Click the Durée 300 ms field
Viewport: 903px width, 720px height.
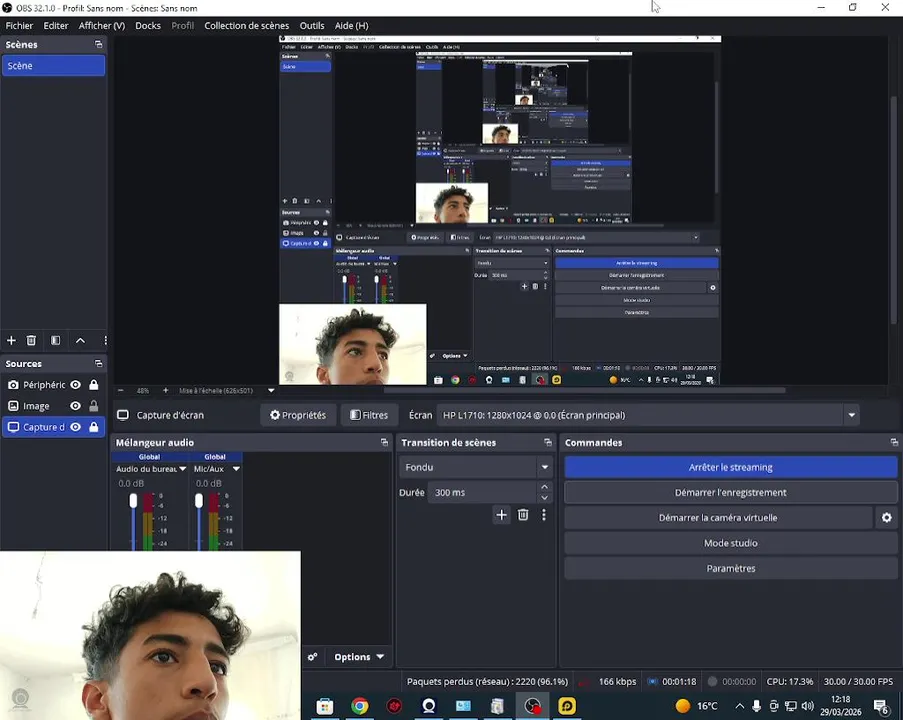482,492
